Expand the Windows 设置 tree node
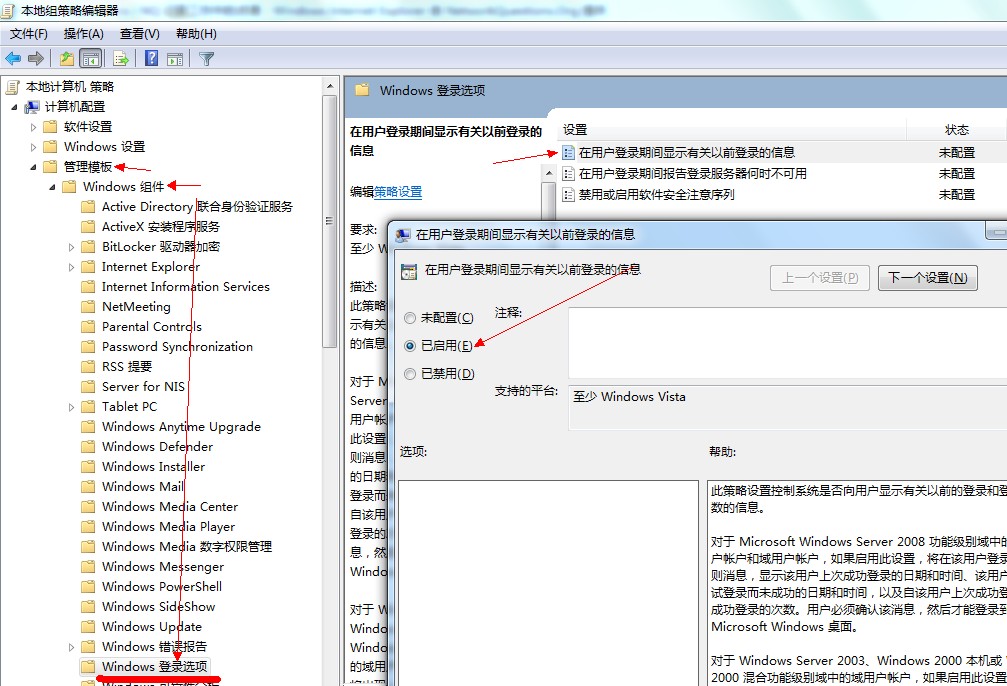Viewport: 1007px width, 686px height. (33, 147)
